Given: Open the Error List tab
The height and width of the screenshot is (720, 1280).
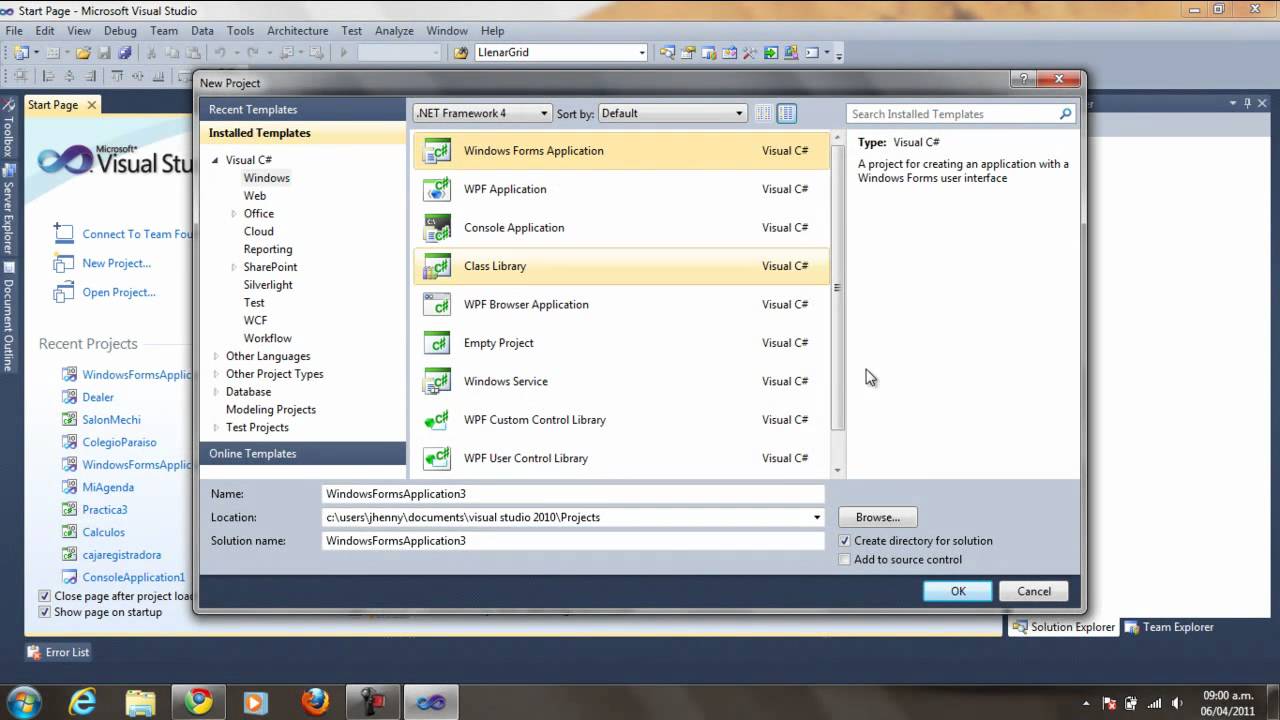Looking at the screenshot, I should (x=58, y=652).
